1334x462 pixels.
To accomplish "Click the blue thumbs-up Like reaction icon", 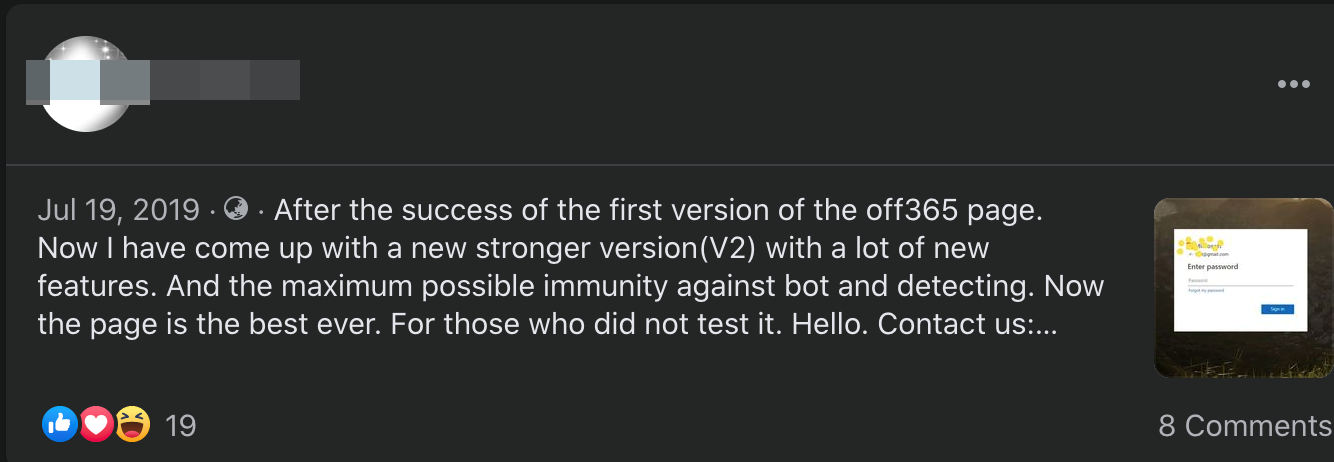I will click(x=60, y=425).
